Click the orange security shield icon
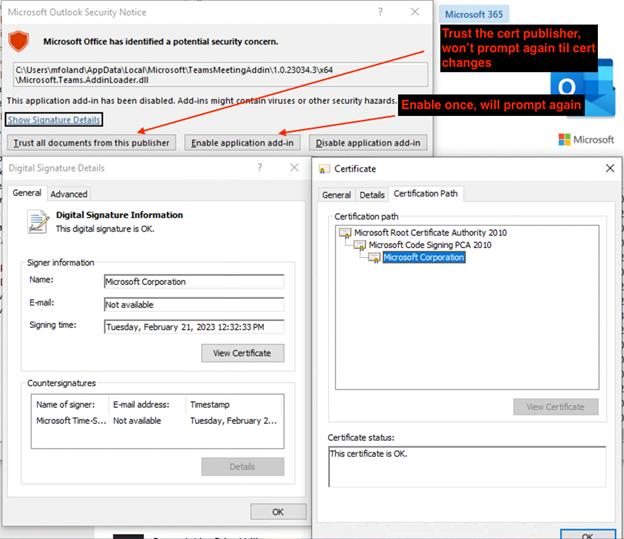Screen dimensions: 624x539 tap(19, 41)
